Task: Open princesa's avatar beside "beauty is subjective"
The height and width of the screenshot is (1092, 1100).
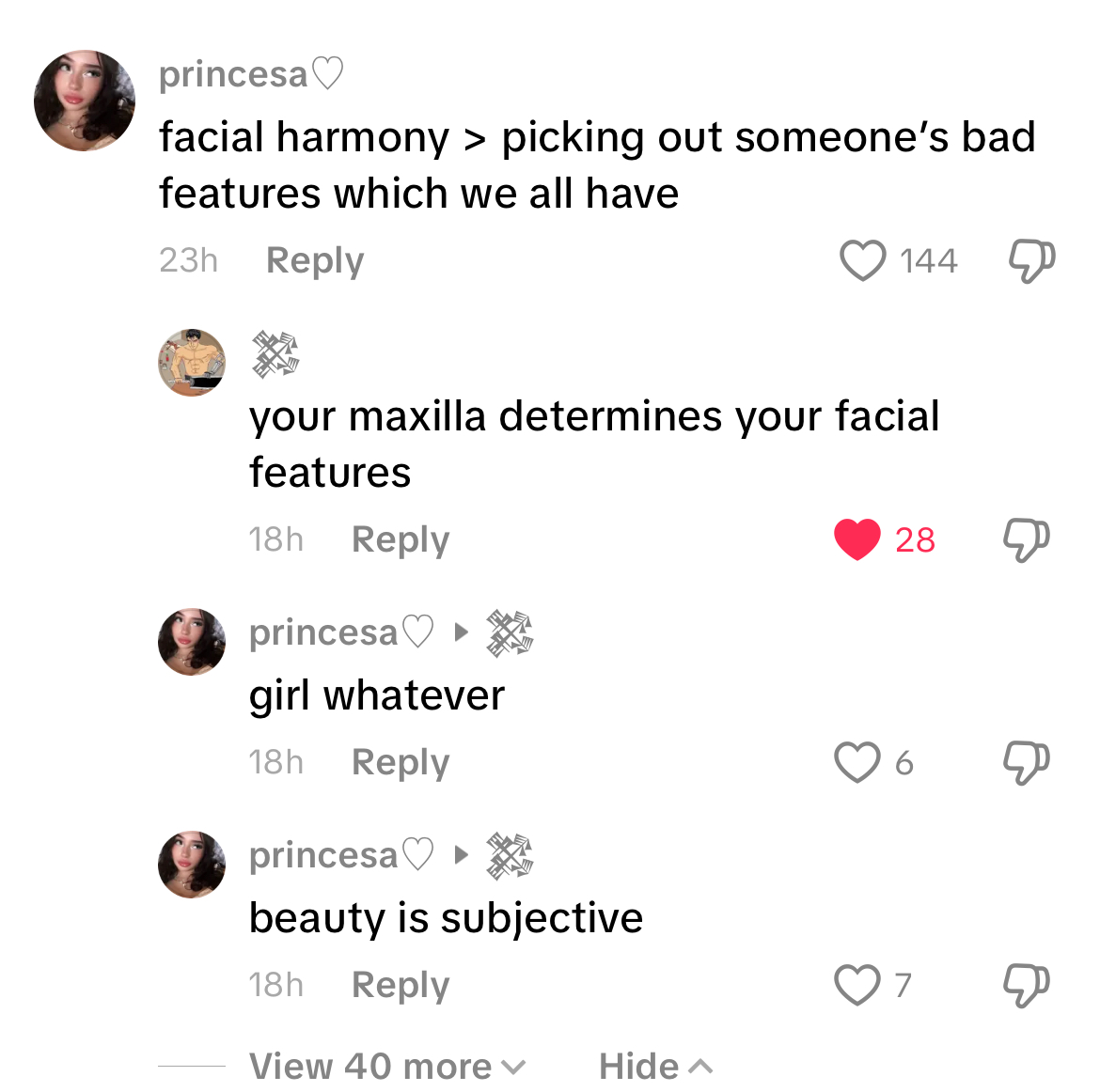Action: click(192, 865)
